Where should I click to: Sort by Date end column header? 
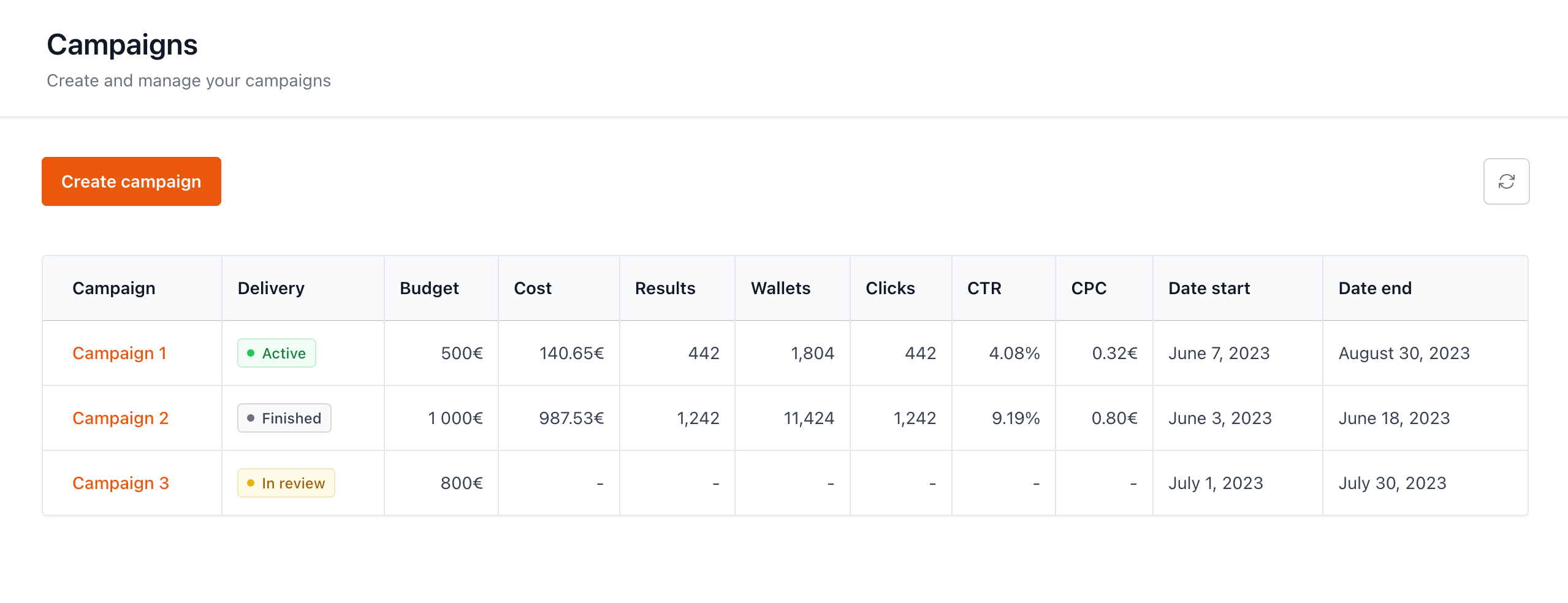pyautogui.click(x=1374, y=289)
